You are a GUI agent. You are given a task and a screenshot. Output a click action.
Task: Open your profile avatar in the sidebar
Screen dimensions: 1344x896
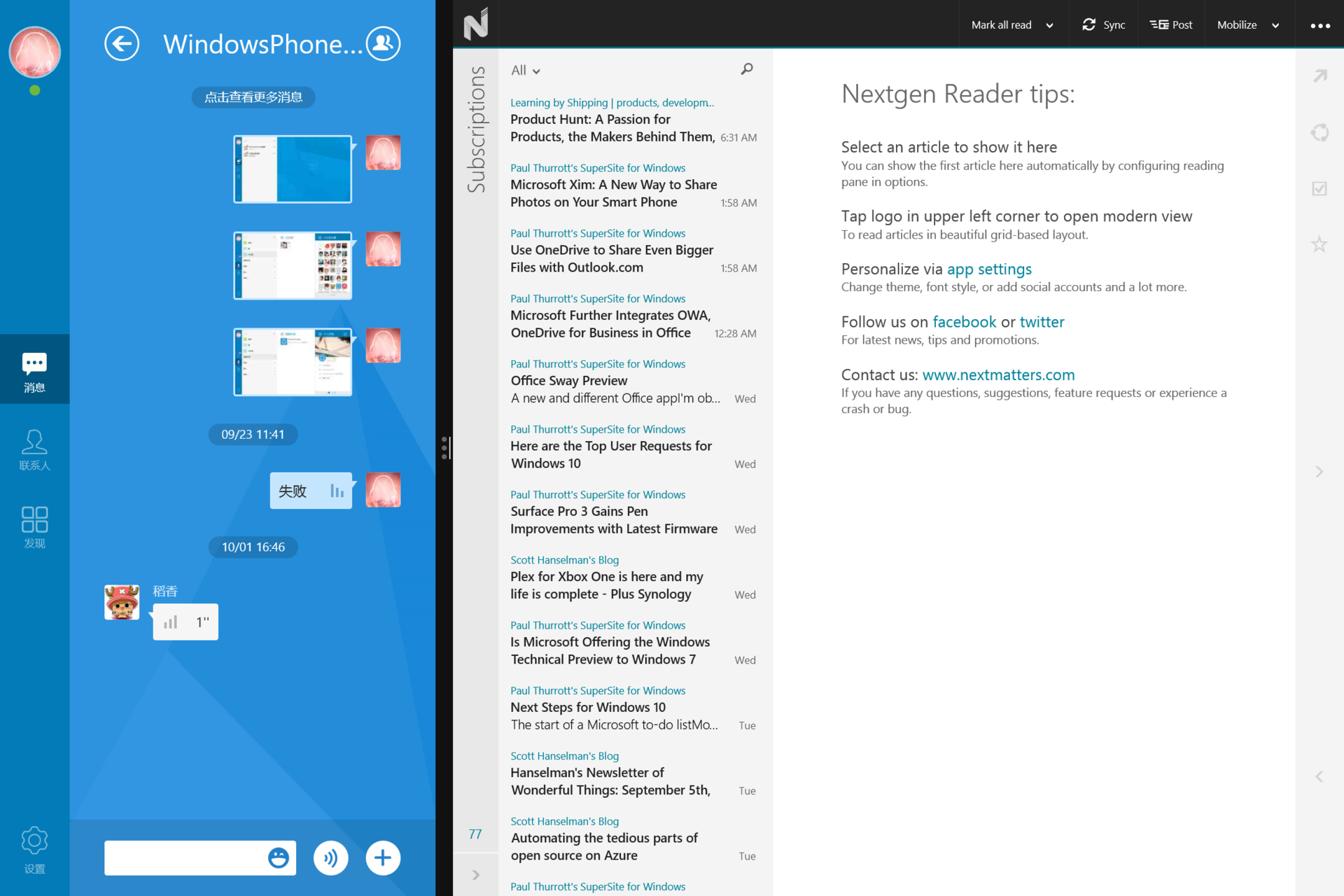34,52
